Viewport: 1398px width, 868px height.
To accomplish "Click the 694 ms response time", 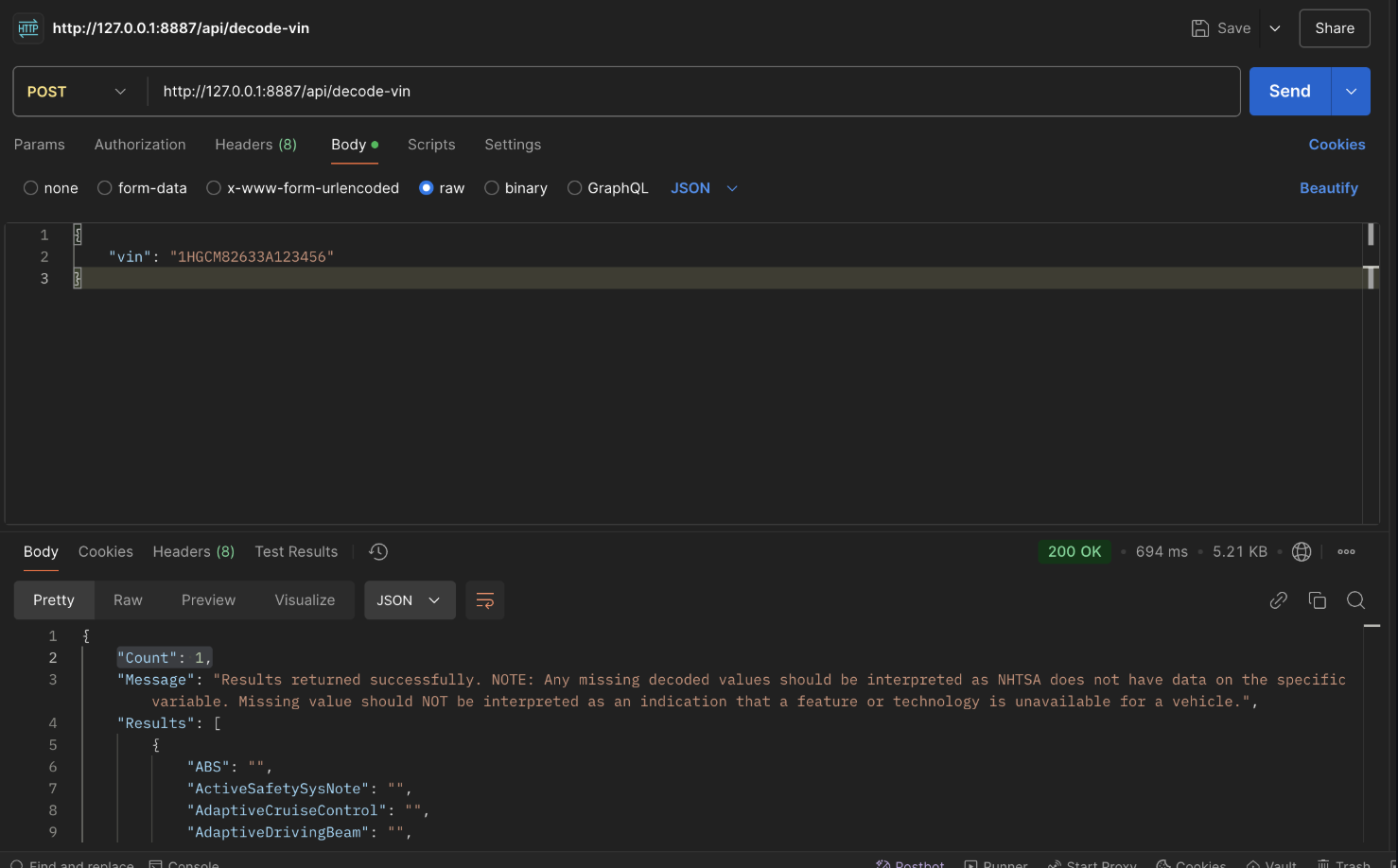I will [1162, 552].
